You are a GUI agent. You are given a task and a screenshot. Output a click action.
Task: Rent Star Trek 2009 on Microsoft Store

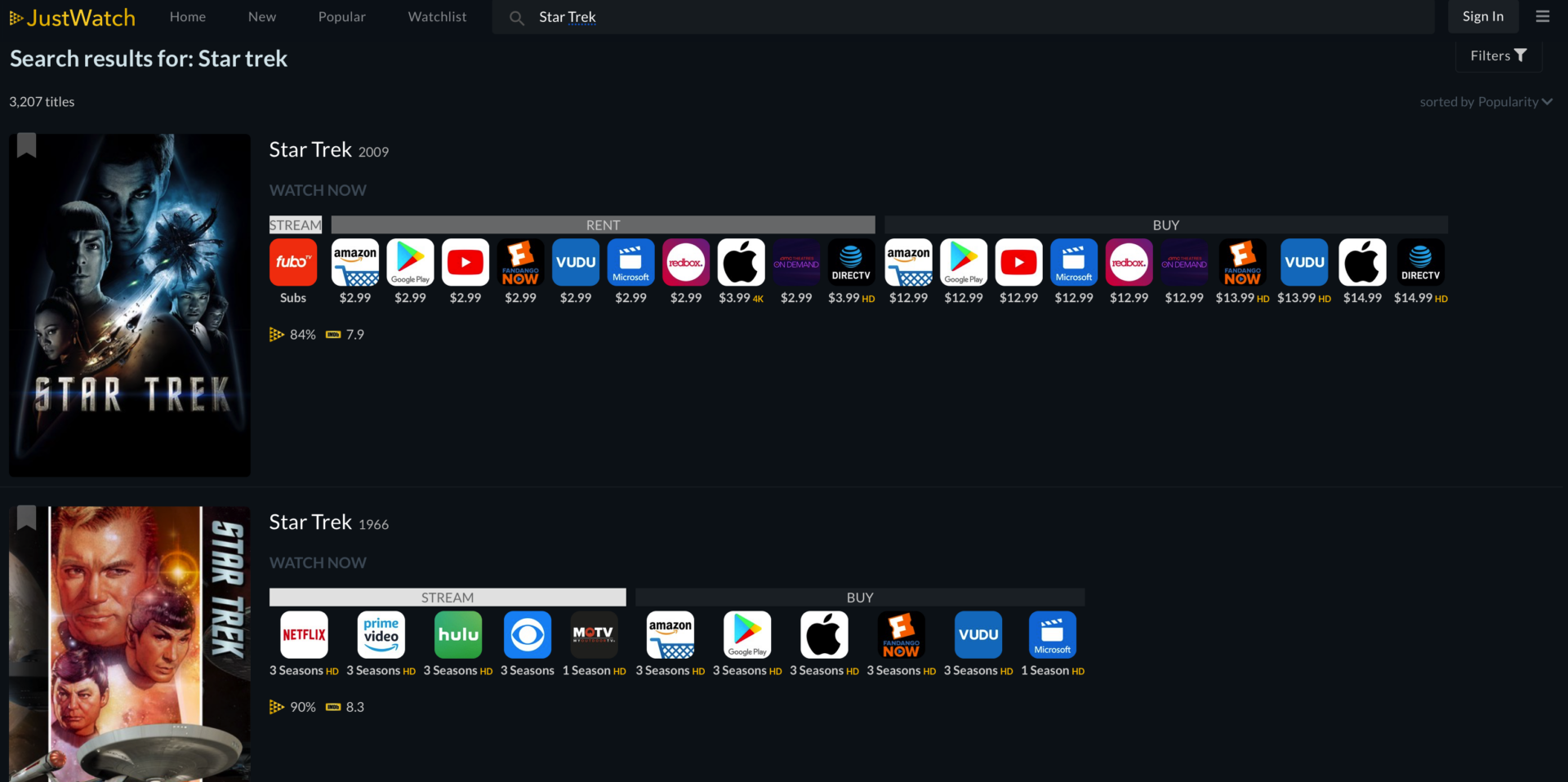[x=630, y=262]
